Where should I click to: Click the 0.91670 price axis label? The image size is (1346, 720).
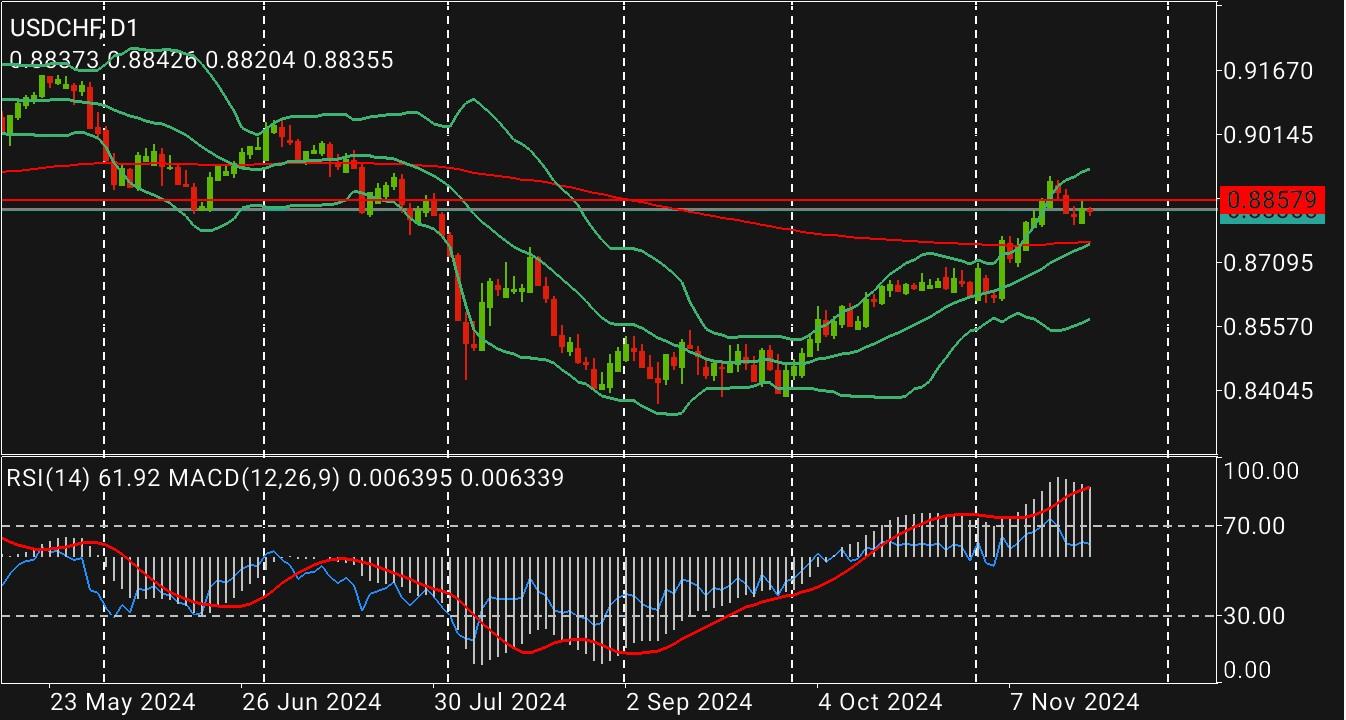pos(1267,71)
